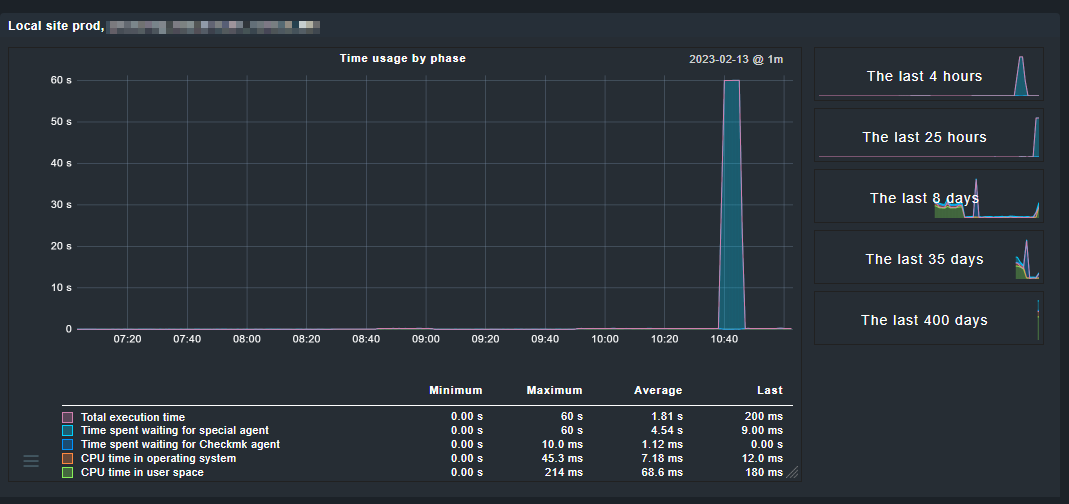
Task: Click the 'Total execution time' legend label
Action: (x=133, y=417)
